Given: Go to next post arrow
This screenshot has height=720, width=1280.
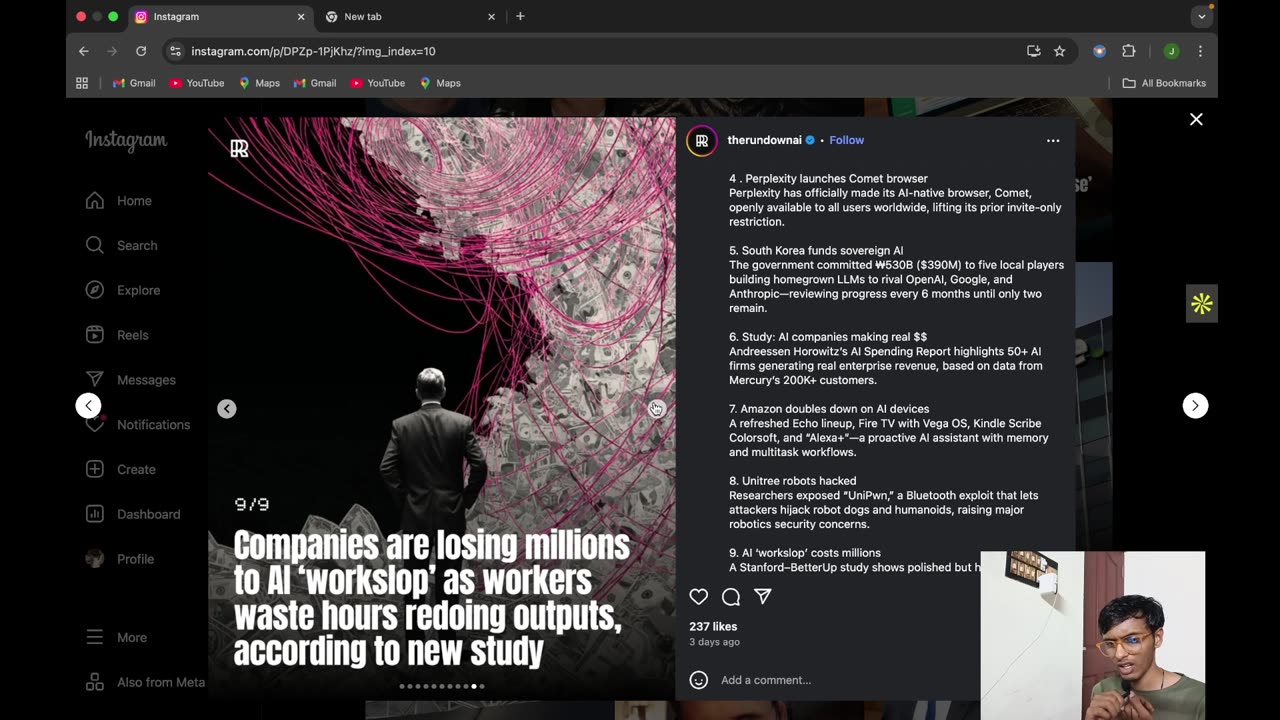Looking at the screenshot, I should (x=1195, y=405).
